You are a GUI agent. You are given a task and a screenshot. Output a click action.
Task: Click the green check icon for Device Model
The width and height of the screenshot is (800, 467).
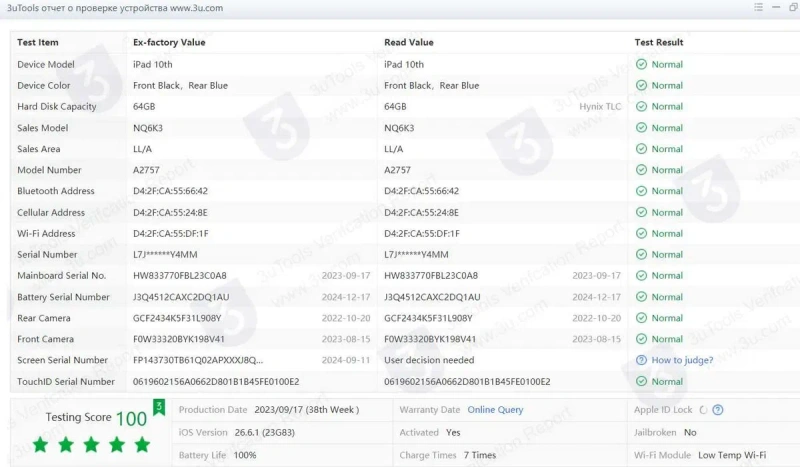point(641,64)
